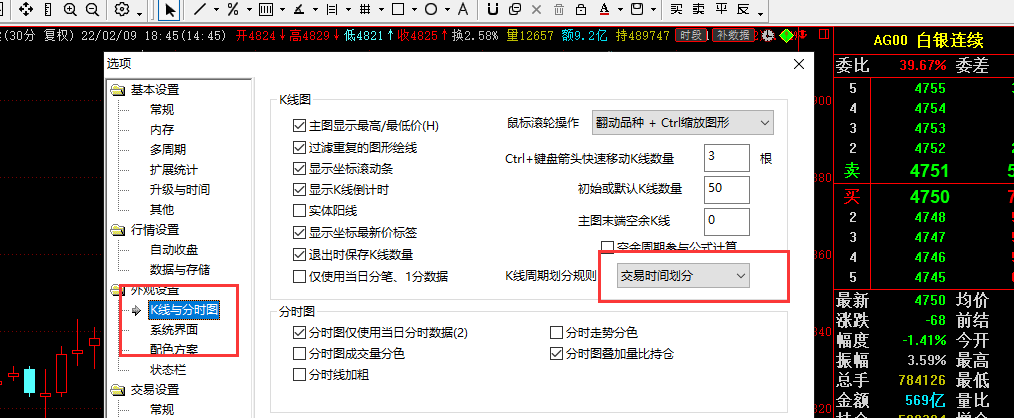Collapse the 交易设置 folder
This screenshot has width=1014, height=418.
pos(118,390)
